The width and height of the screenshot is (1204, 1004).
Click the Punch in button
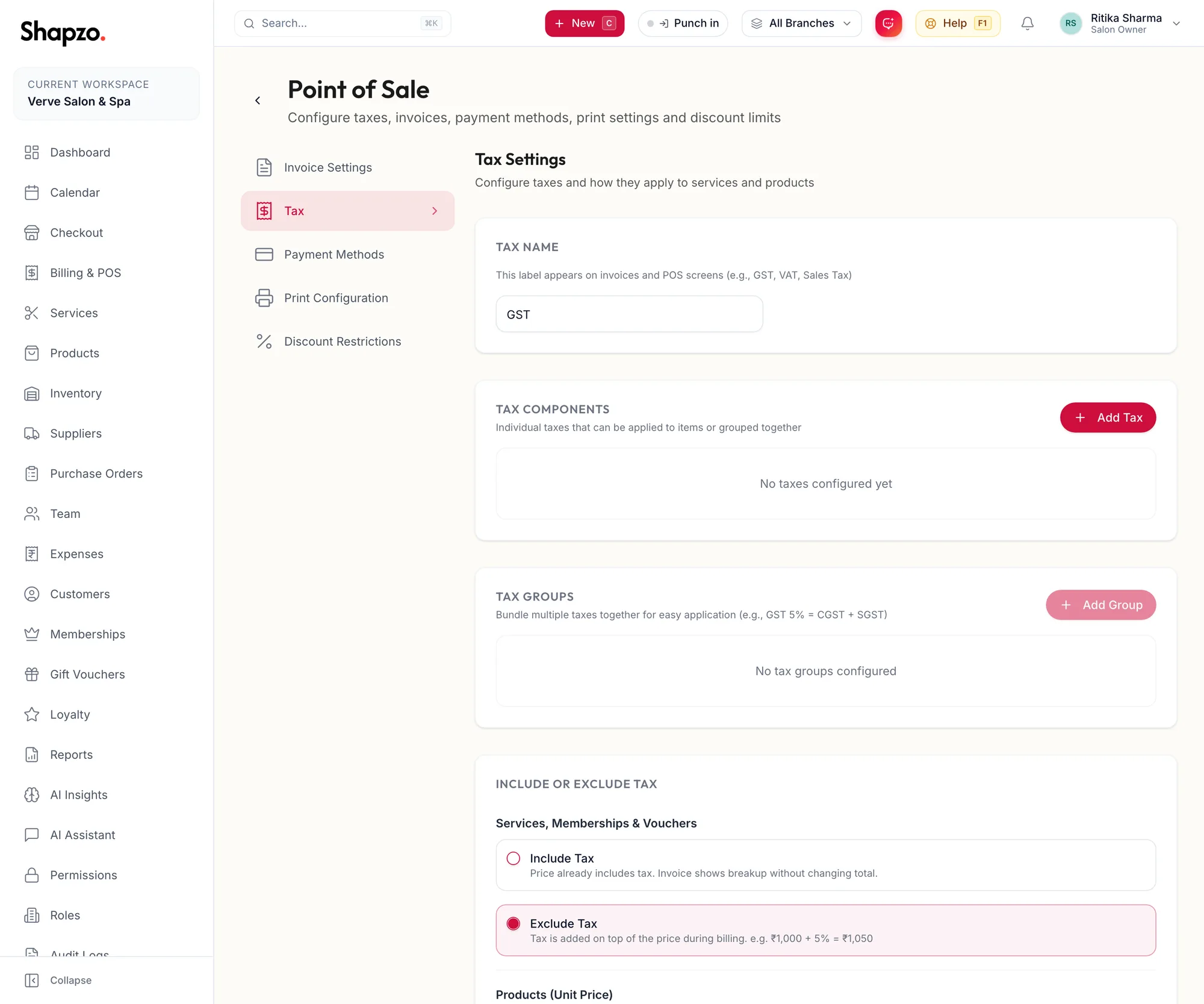click(x=683, y=23)
